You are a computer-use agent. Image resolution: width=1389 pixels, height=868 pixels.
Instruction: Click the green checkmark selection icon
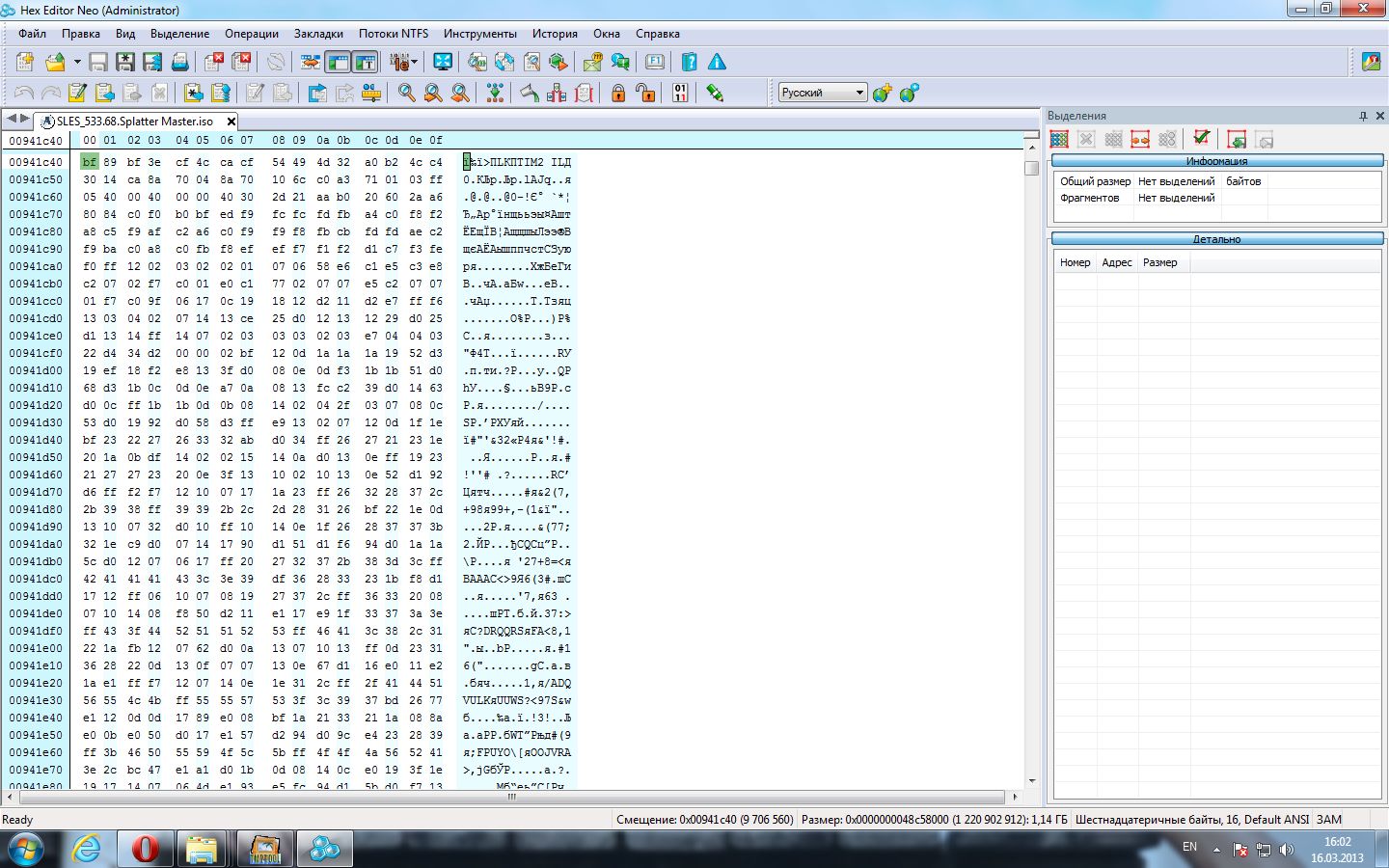pos(1201,139)
